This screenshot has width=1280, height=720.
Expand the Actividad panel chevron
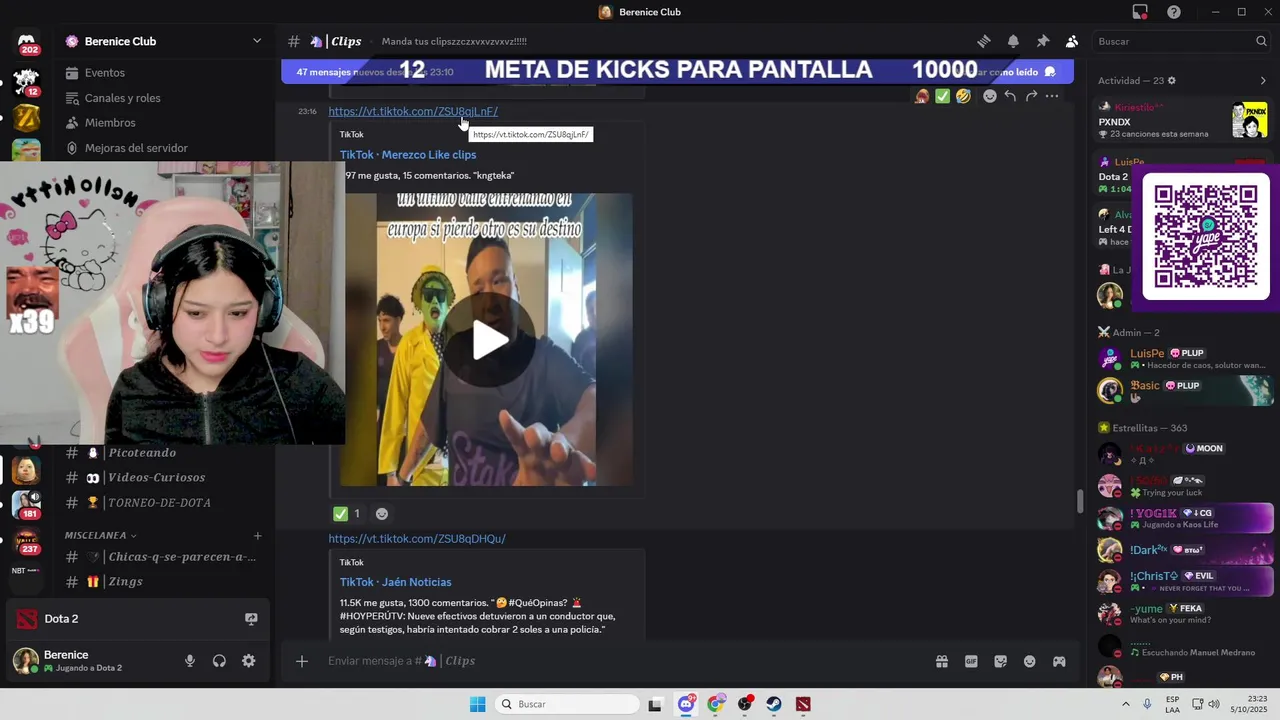(x=1263, y=81)
